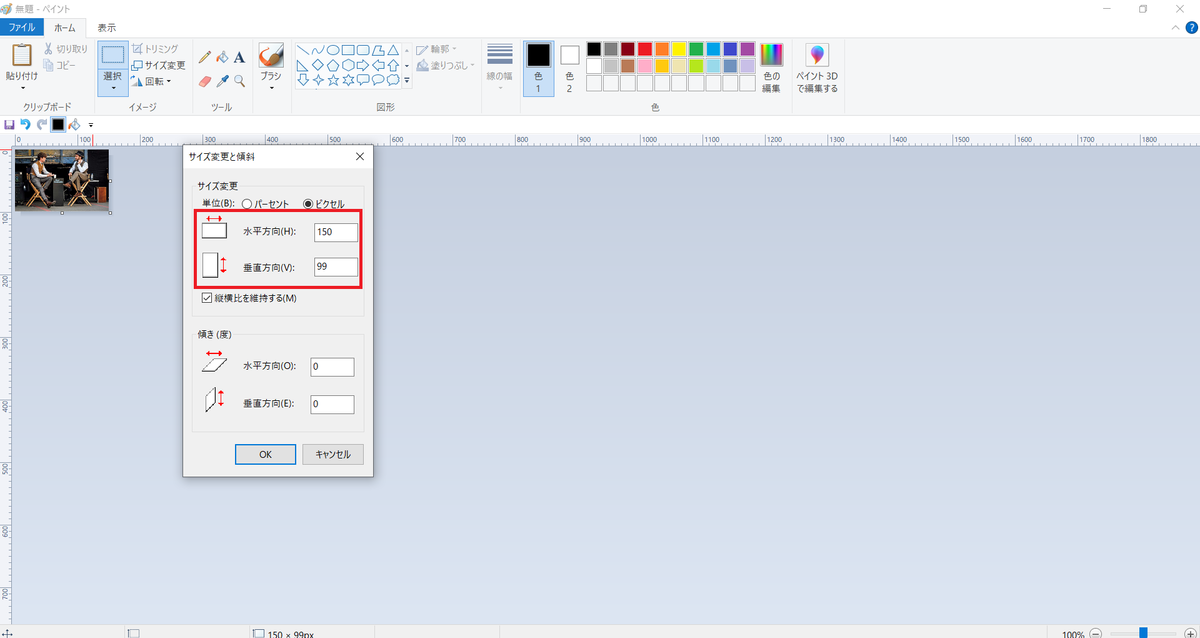Open Customize Quick Access Toolbar dropdown

pos(90,125)
